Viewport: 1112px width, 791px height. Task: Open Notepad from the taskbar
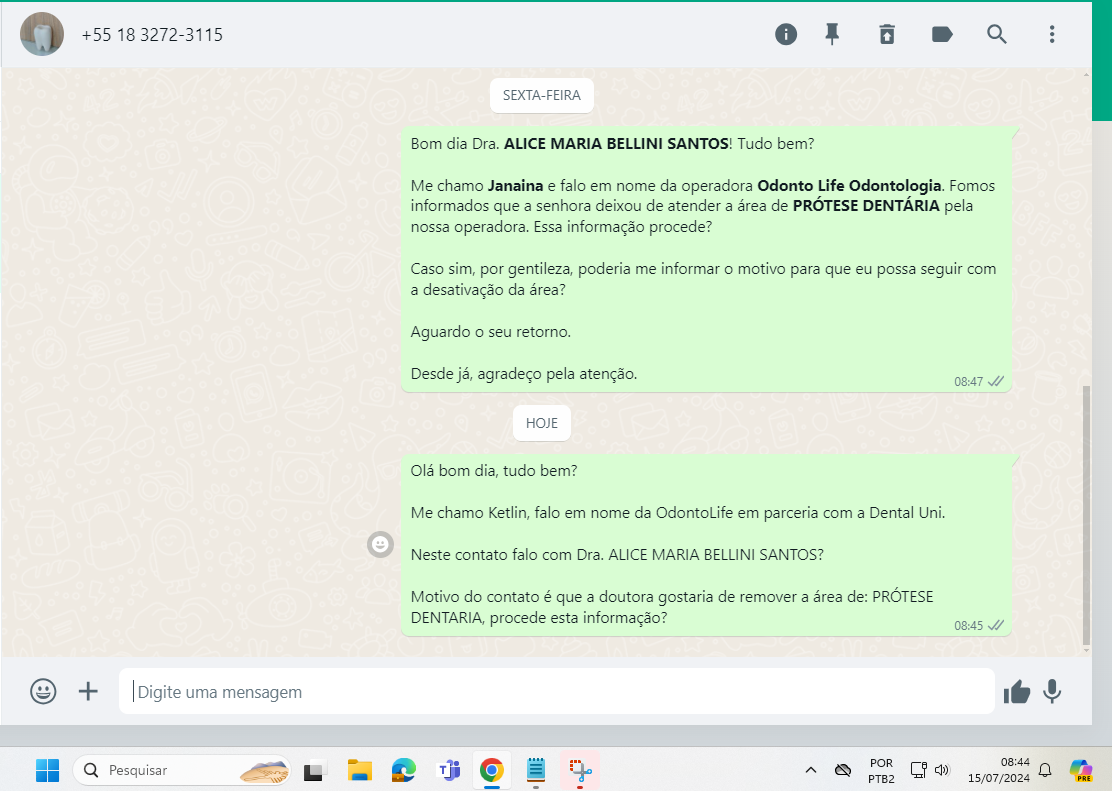pos(535,770)
